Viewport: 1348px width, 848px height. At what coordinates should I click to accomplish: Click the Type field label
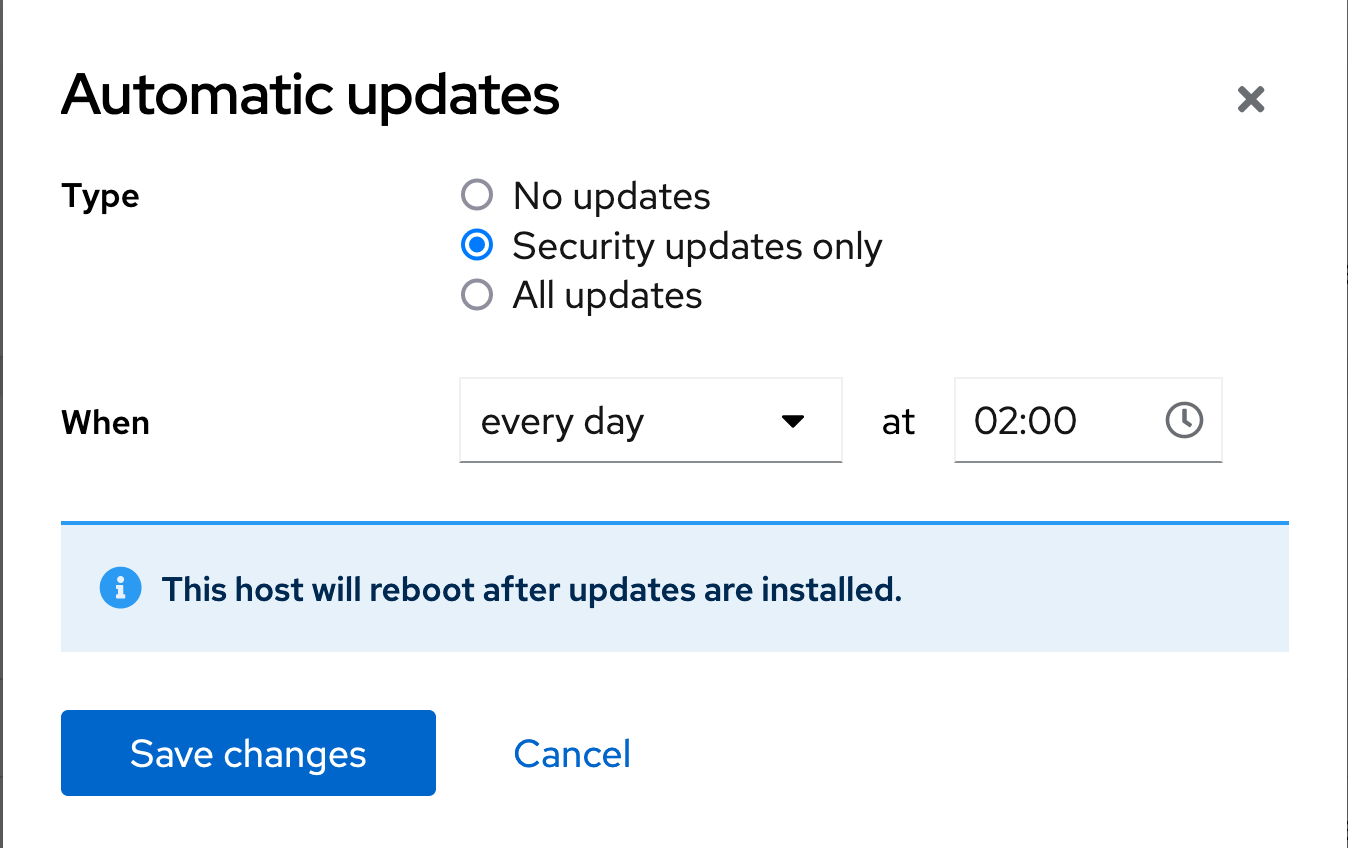(x=100, y=195)
